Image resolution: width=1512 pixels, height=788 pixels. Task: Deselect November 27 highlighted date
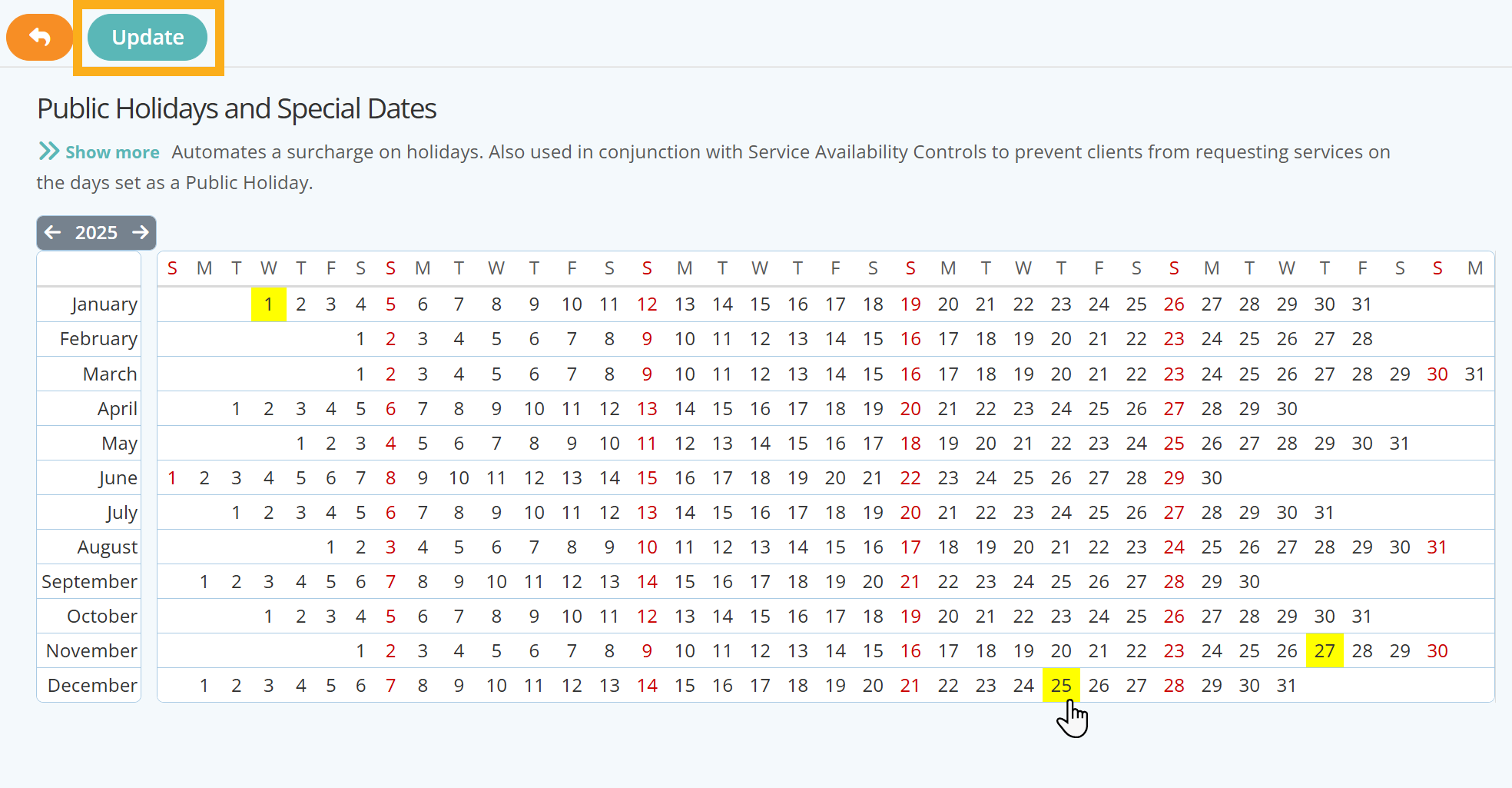[1325, 650]
